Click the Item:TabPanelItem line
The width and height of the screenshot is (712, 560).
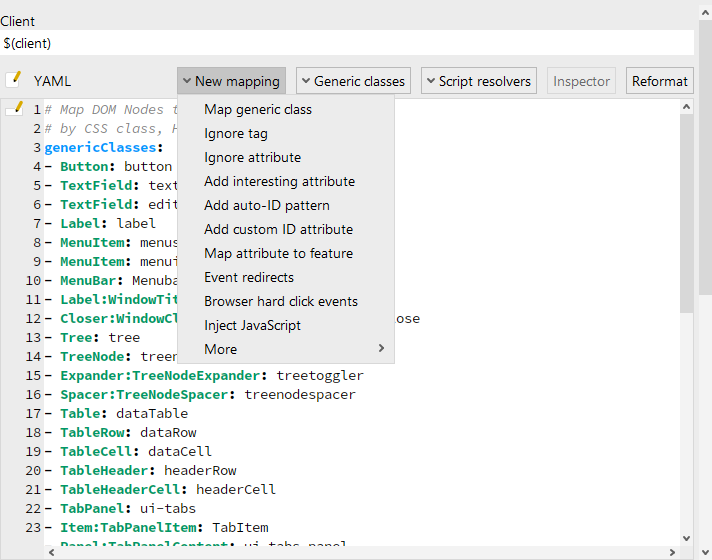[x=156, y=527]
